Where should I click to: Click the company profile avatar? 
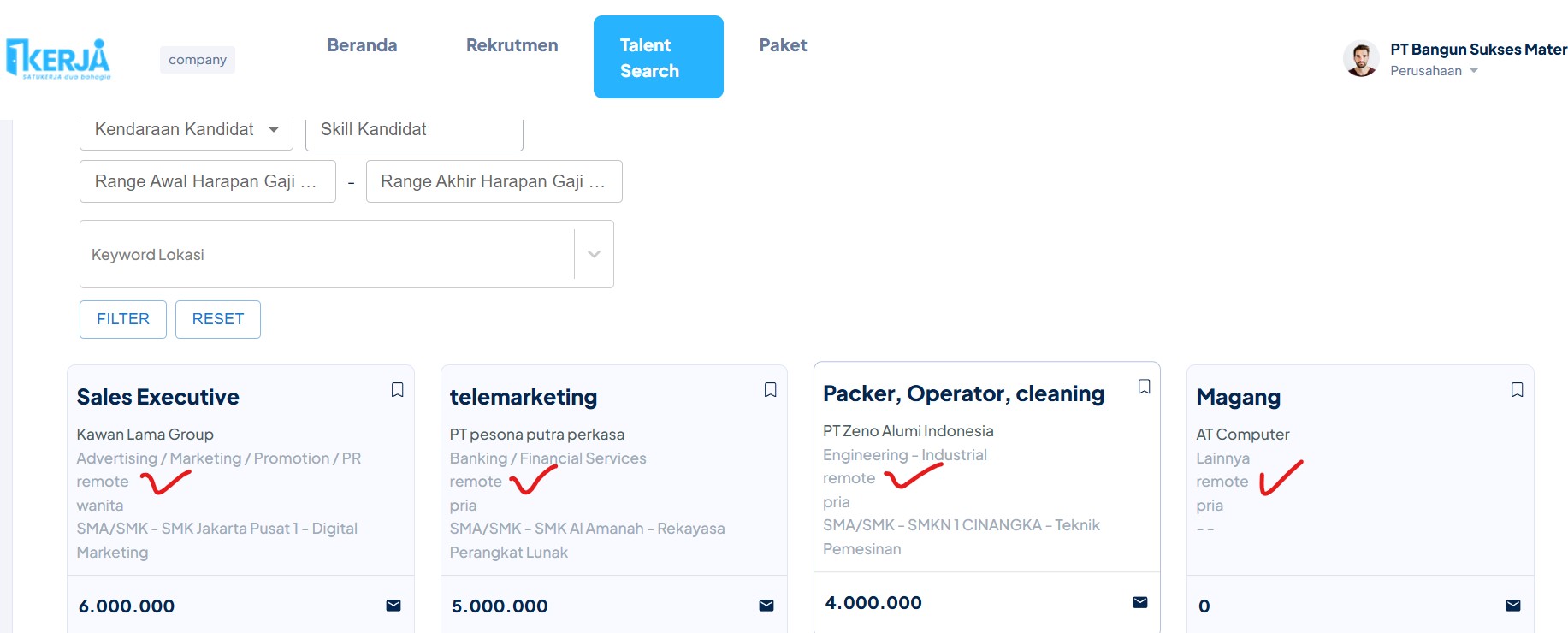coord(1360,59)
